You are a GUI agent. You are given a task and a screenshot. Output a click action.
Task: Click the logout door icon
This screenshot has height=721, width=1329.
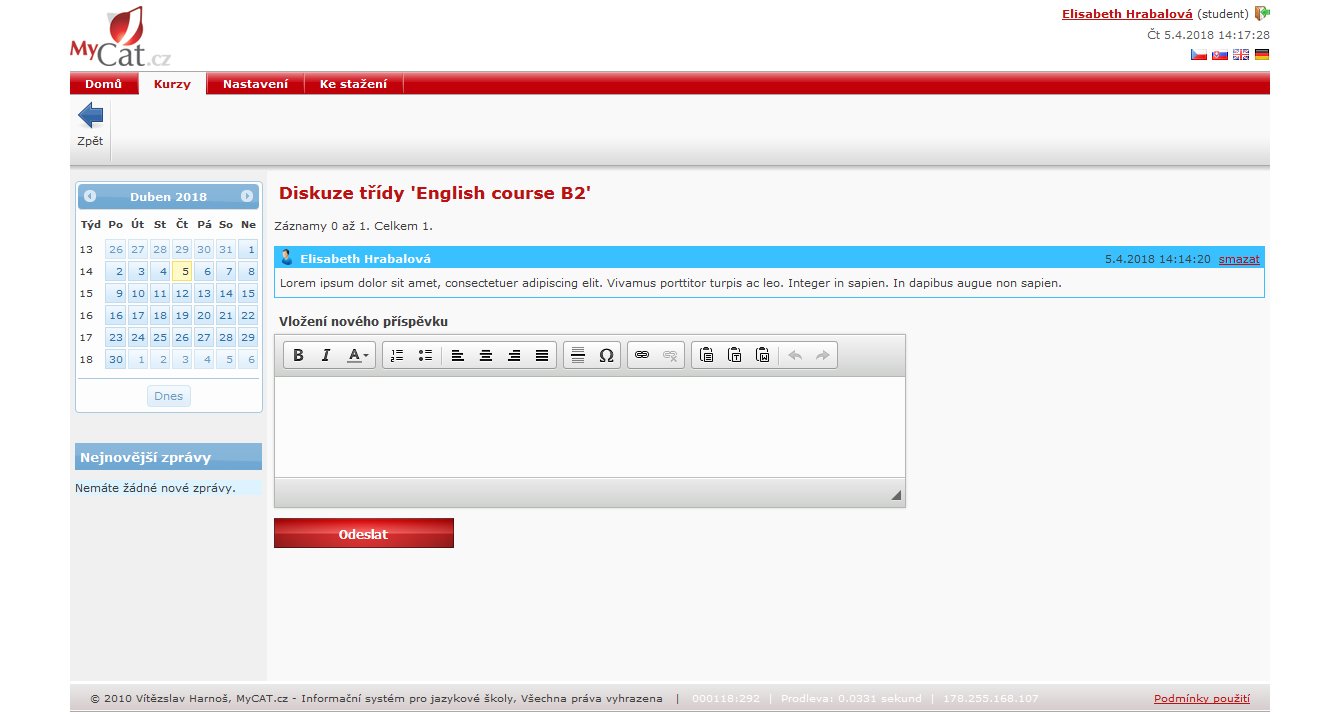(x=1262, y=13)
